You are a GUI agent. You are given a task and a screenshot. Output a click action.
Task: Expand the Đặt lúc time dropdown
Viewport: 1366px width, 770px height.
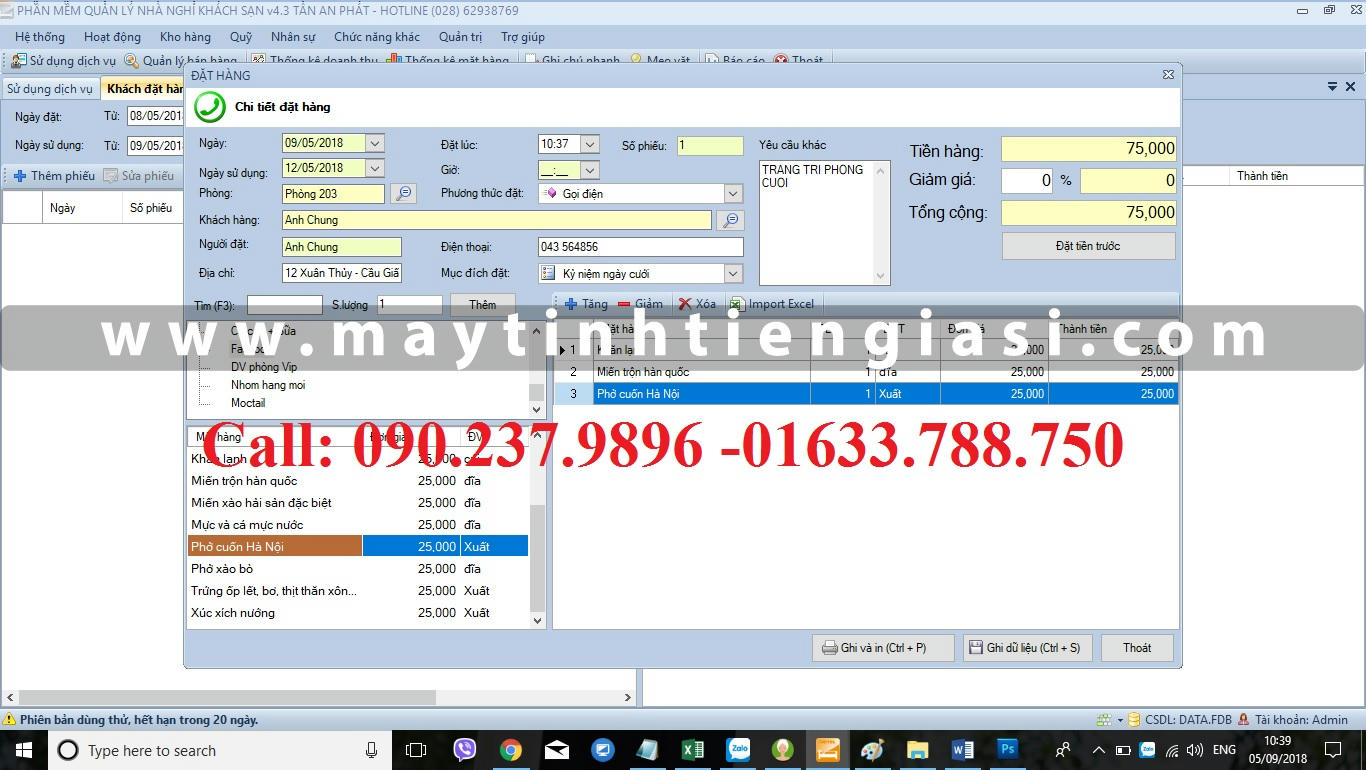[x=590, y=144]
